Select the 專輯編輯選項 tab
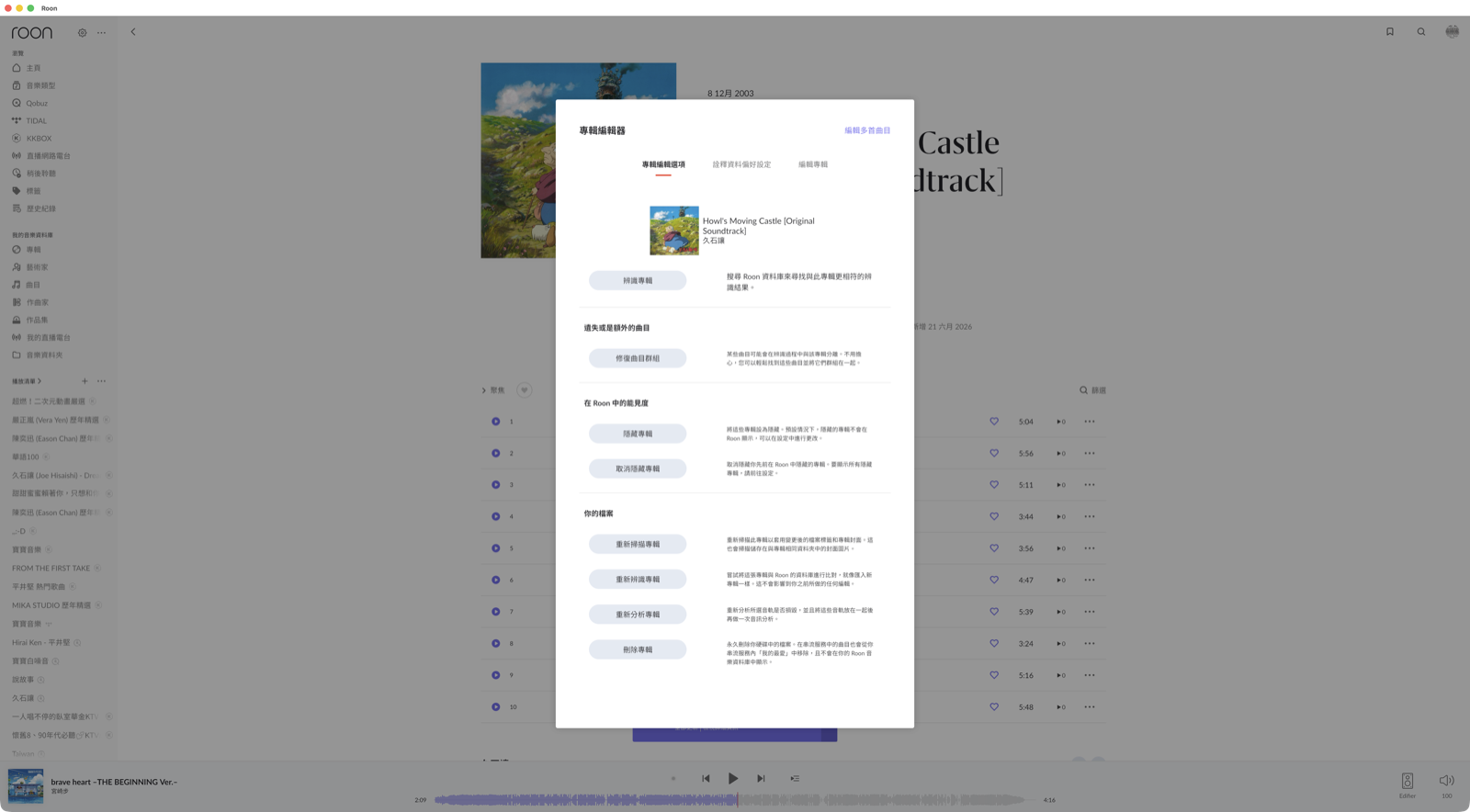1470x812 pixels. coord(663,165)
